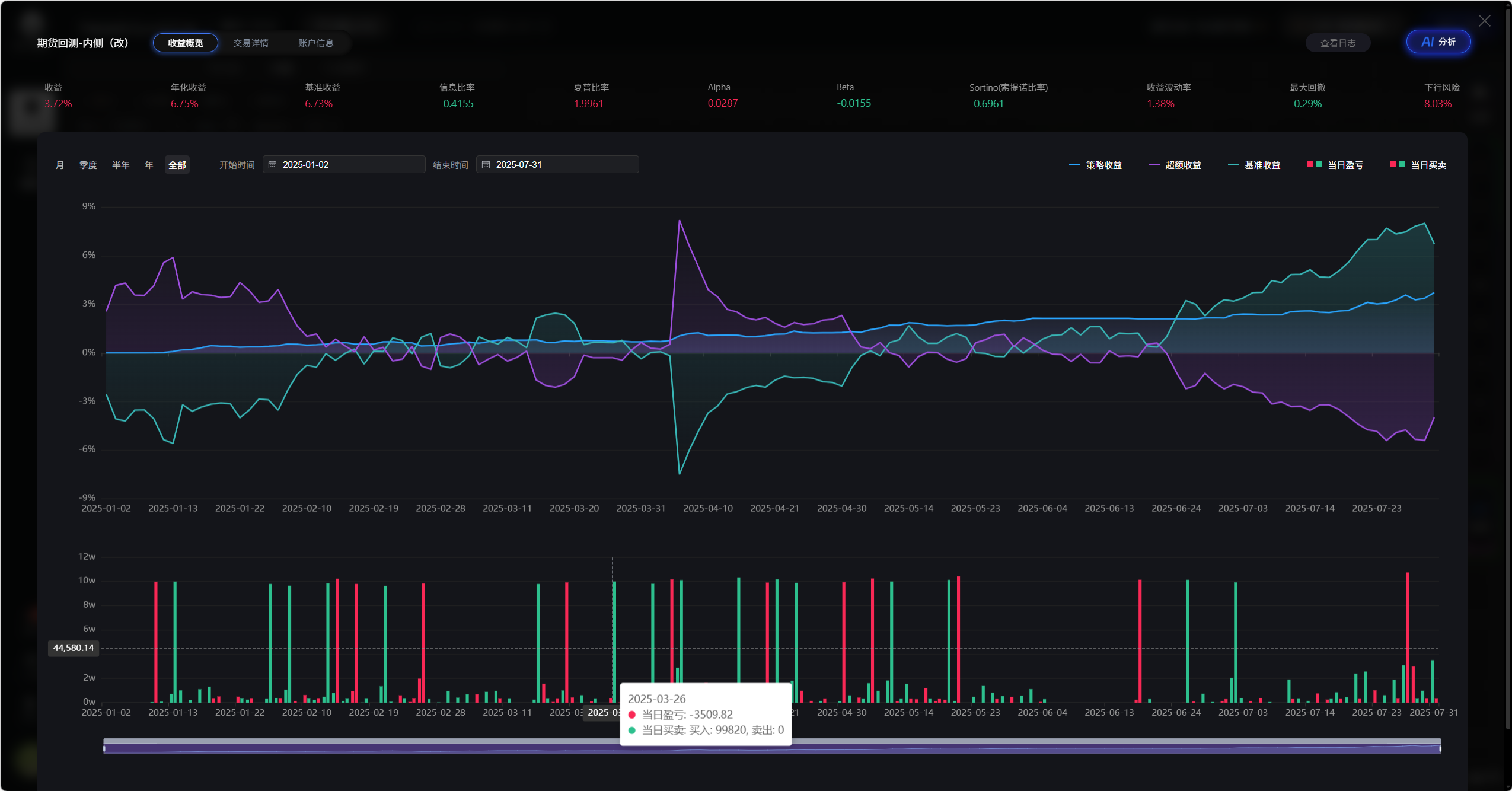Click left handle of the zoom slider
Image resolution: width=1512 pixels, height=791 pixels.
104,748
